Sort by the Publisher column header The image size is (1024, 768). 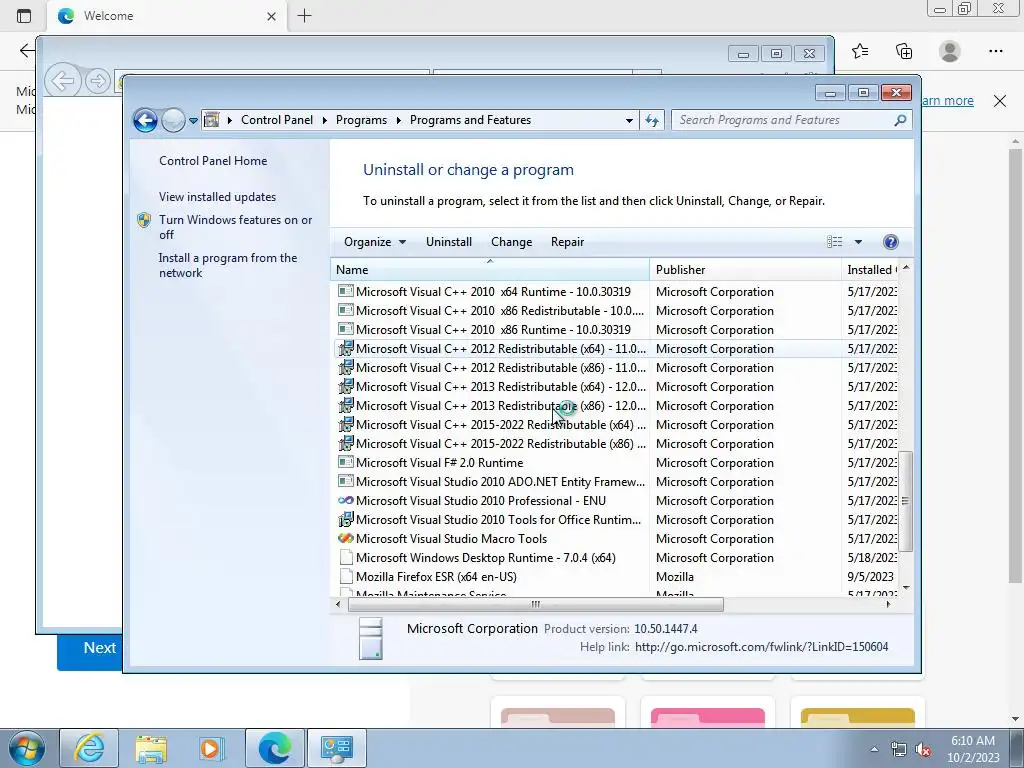746,270
